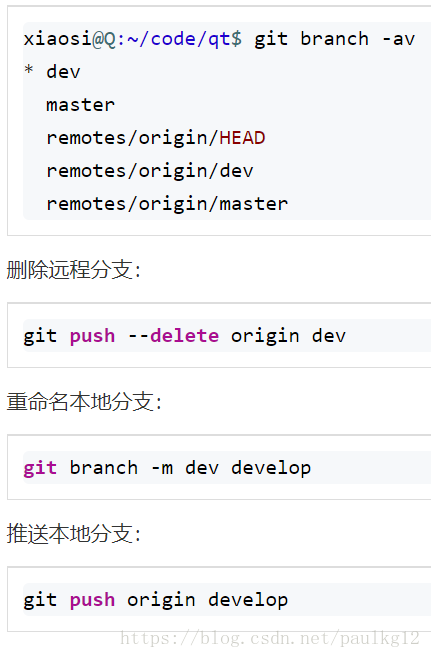Select the '* dev' current branch line

click(52, 71)
